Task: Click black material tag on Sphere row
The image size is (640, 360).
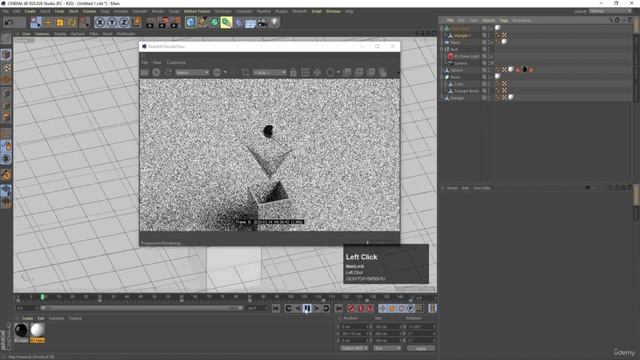Action: click(524, 70)
